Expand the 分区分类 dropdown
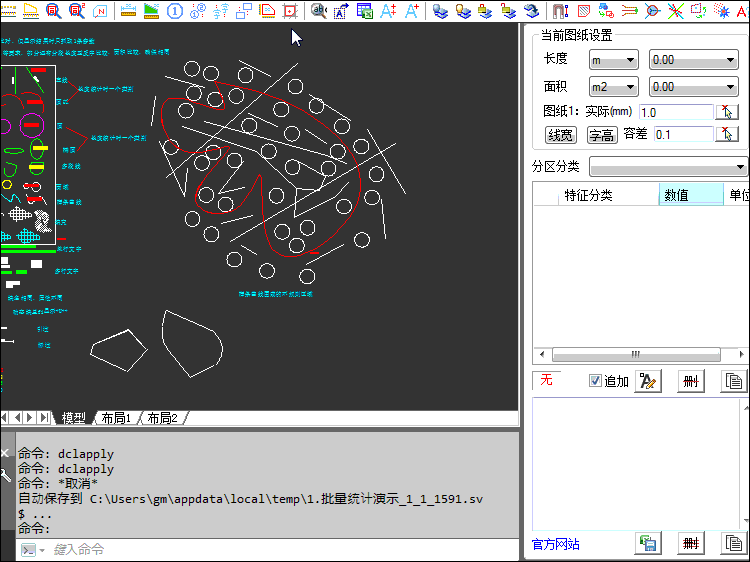This screenshot has width=750, height=562. click(668, 166)
